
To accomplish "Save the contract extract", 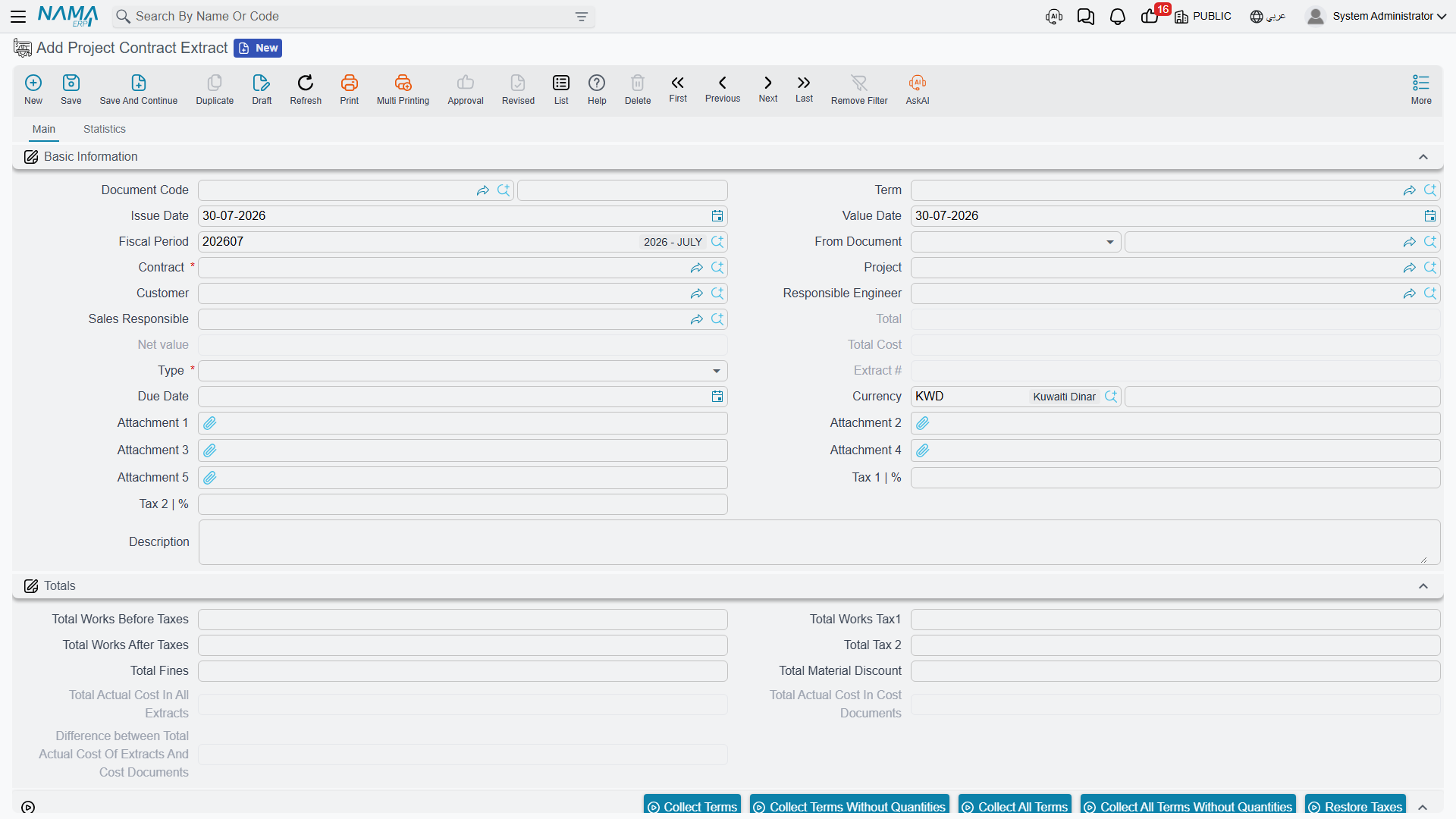I will [71, 89].
